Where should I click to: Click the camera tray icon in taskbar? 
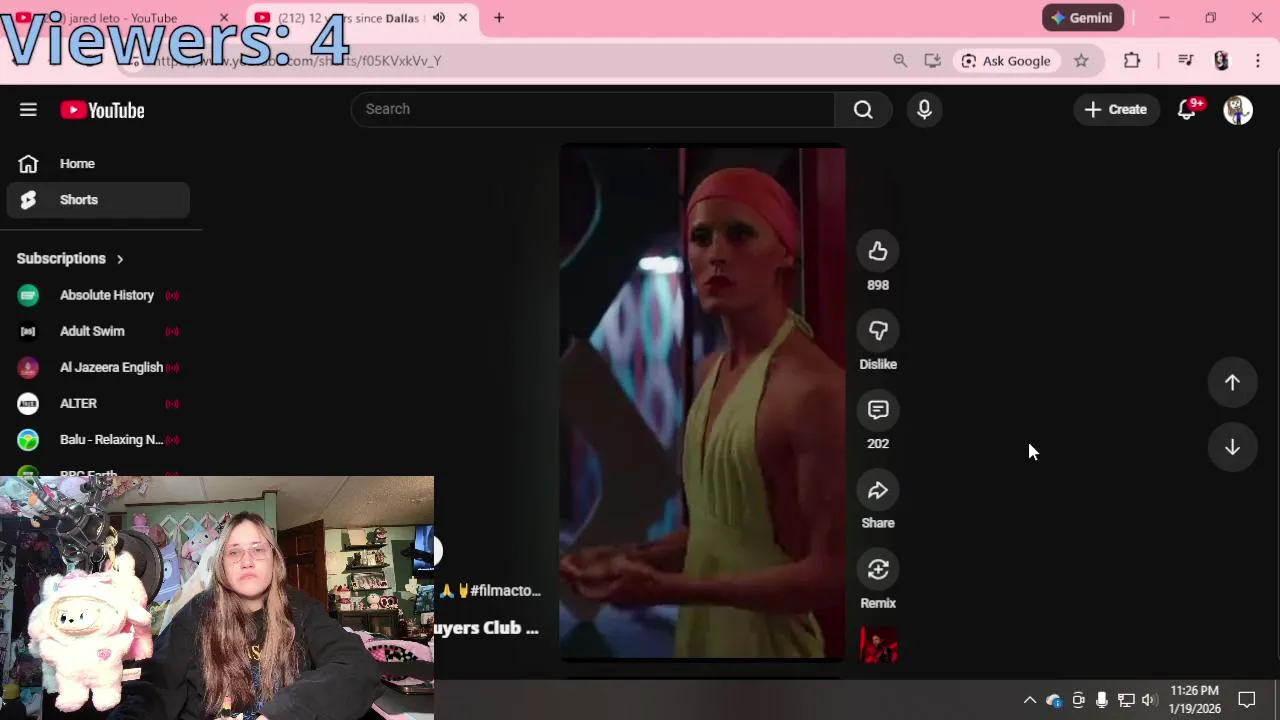pos(1078,700)
